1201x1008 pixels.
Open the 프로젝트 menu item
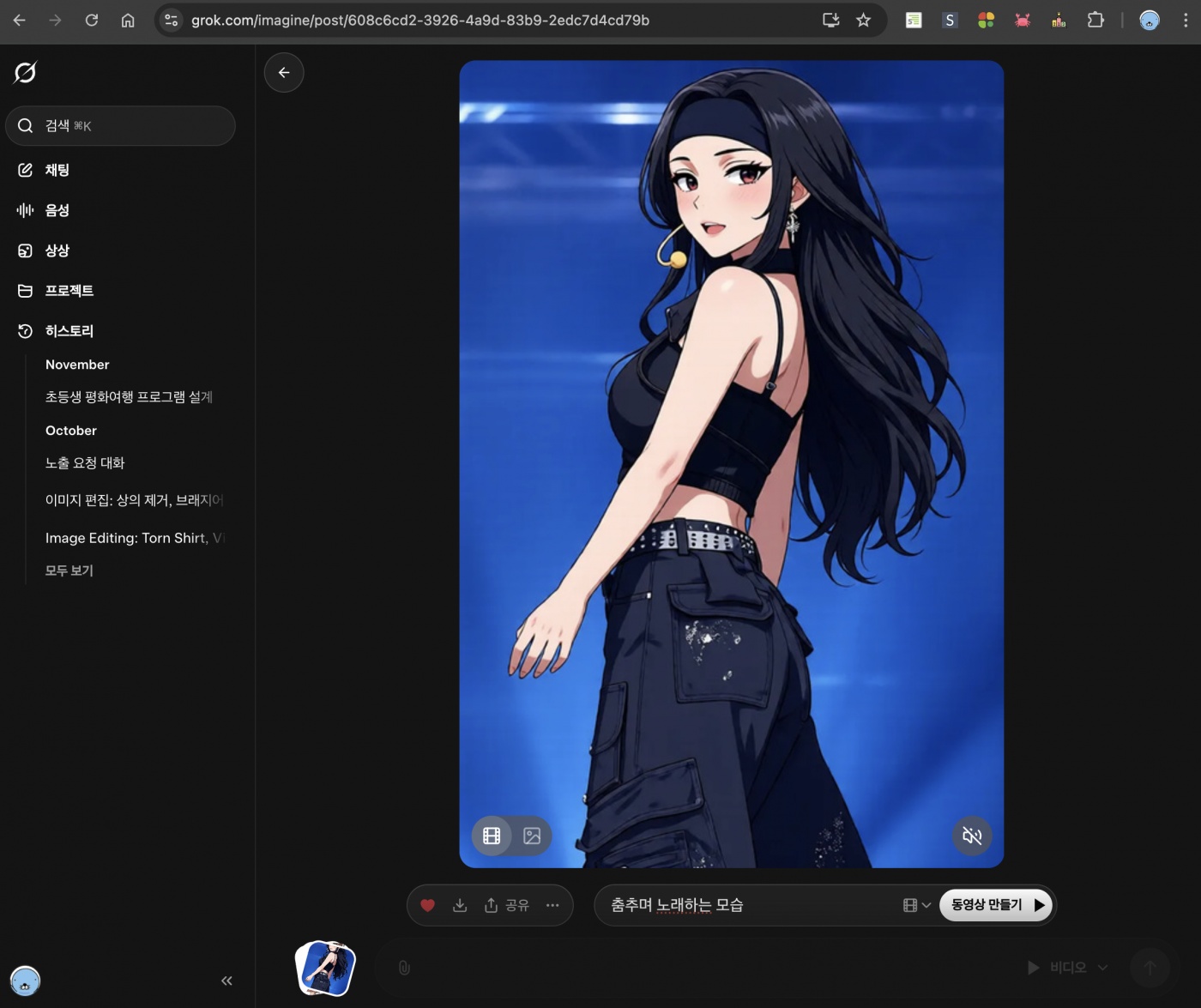pyautogui.click(x=69, y=291)
